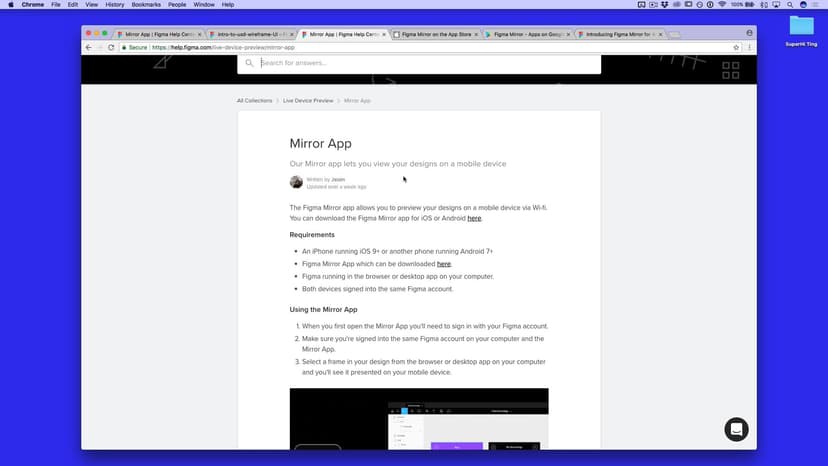Bookmark page with star icon
Screen dimensions: 828x466
point(736,47)
